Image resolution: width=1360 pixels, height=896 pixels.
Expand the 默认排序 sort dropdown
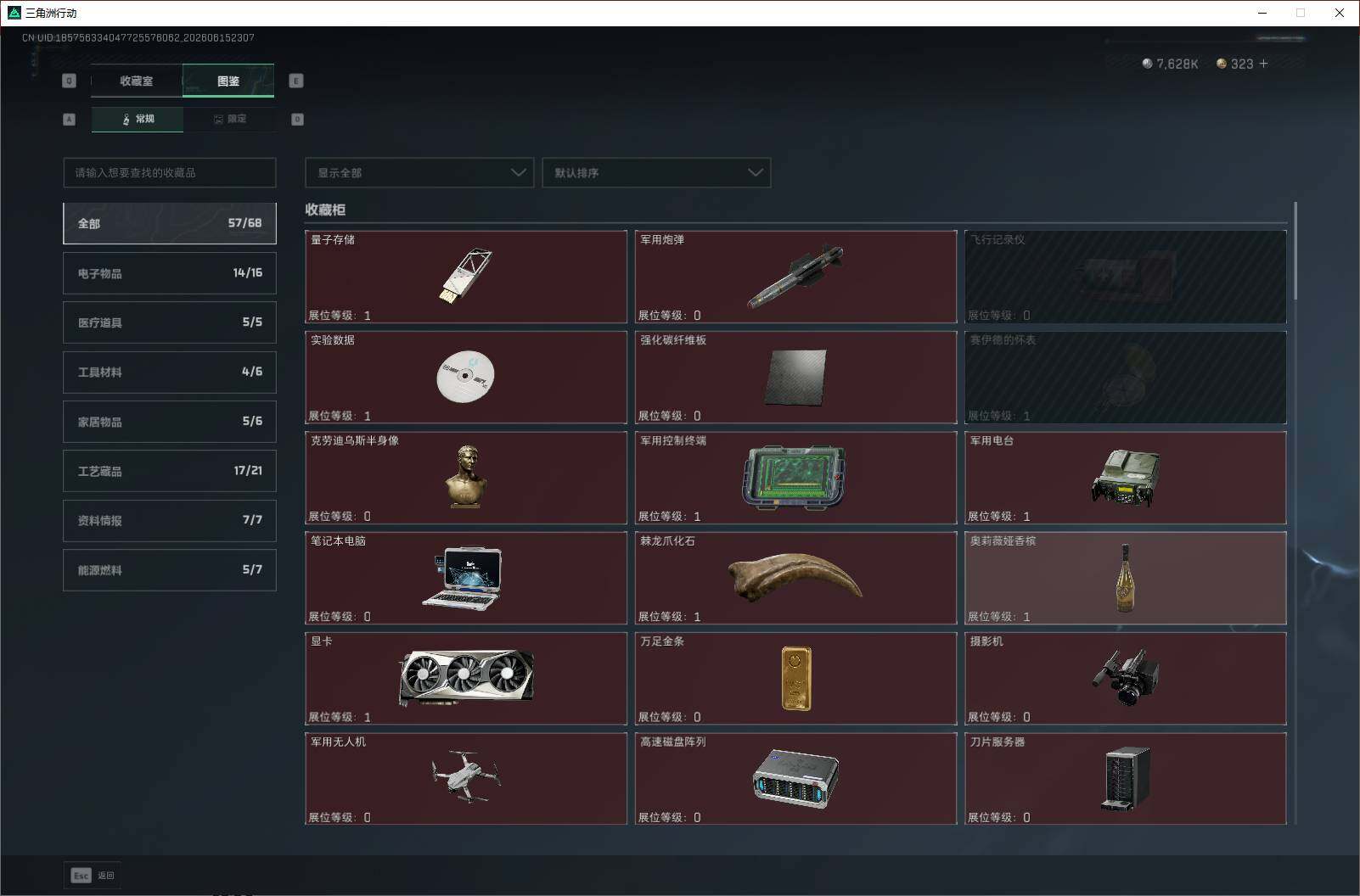[x=656, y=172]
